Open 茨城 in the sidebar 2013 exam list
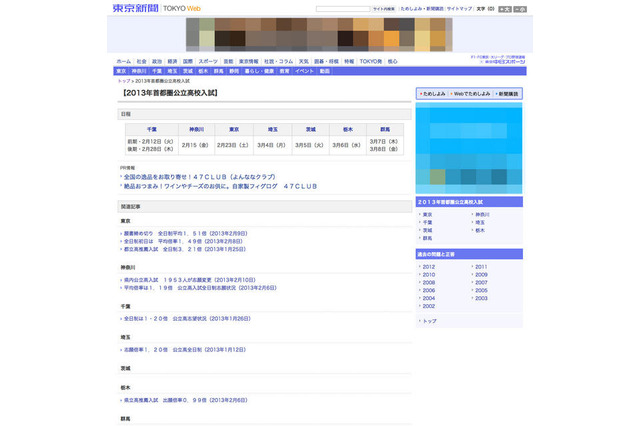This screenshot has width=640, height=426. (427, 231)
